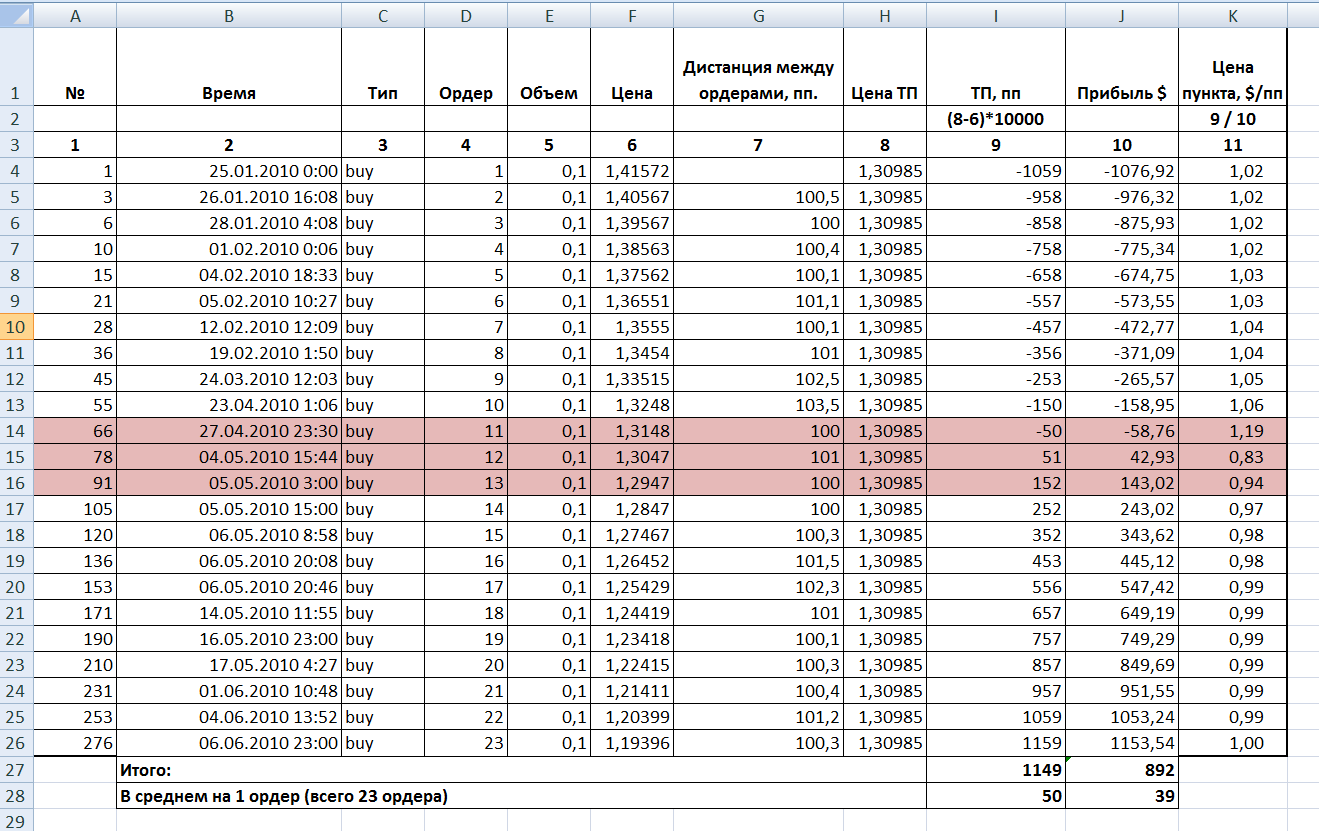Select distance cell 101,5

click(x=758, y=561)
